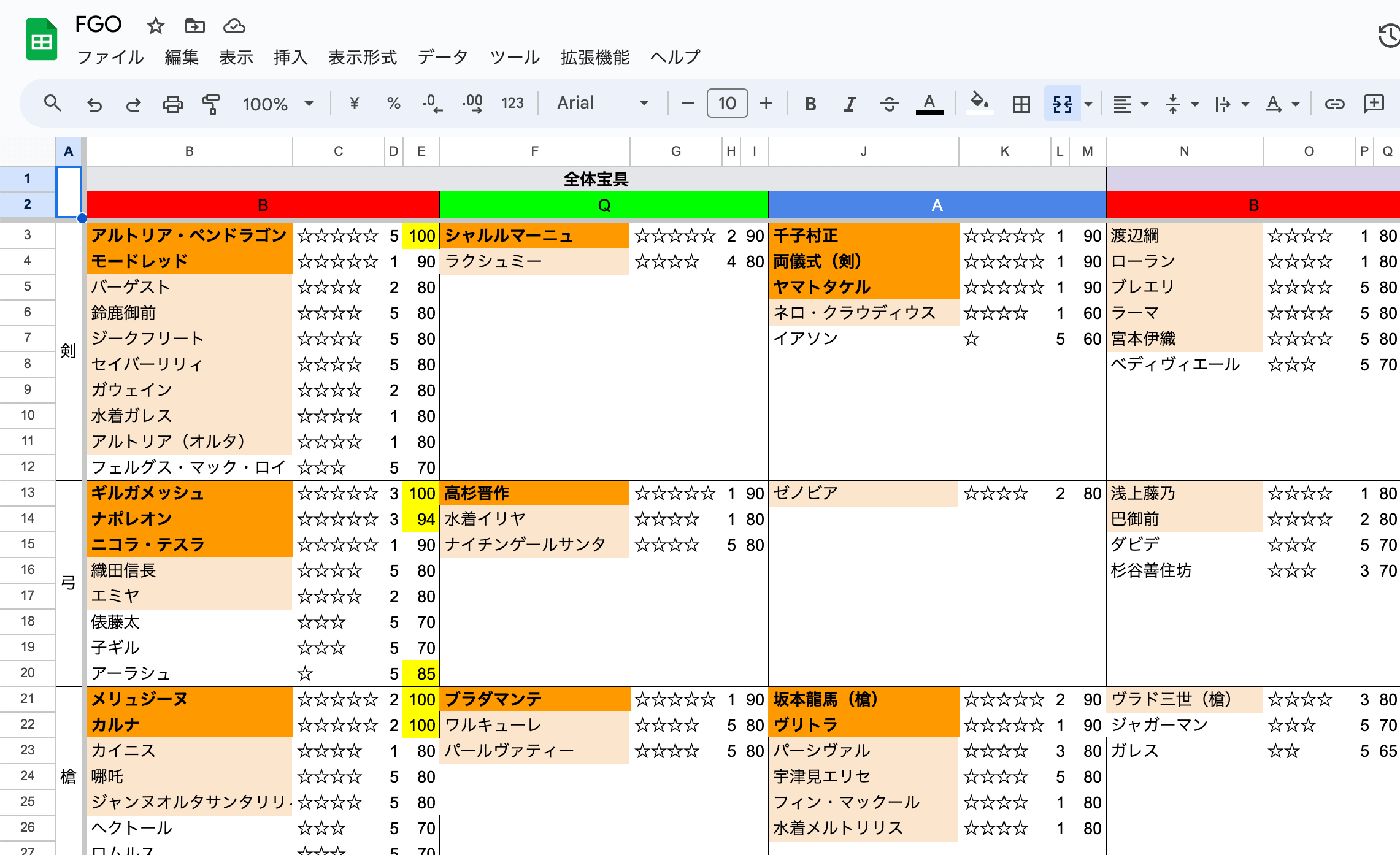Open the borders tool

1021,104
